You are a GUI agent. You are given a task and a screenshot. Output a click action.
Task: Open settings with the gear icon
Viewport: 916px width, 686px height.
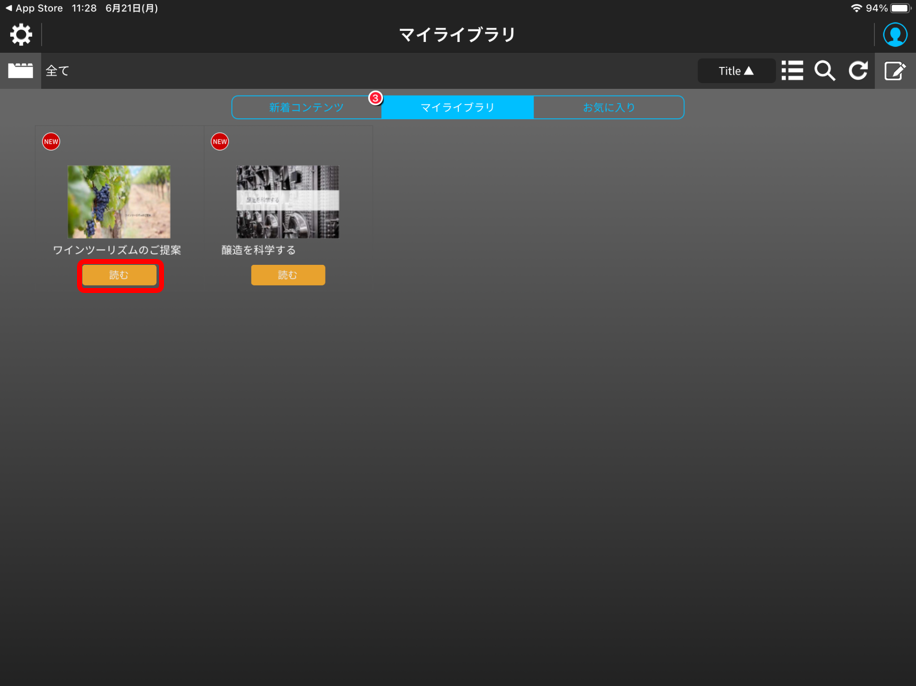point(21,35)
